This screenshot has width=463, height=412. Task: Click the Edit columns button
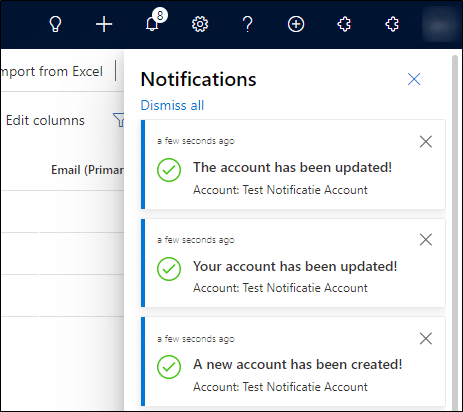point(45,120)
